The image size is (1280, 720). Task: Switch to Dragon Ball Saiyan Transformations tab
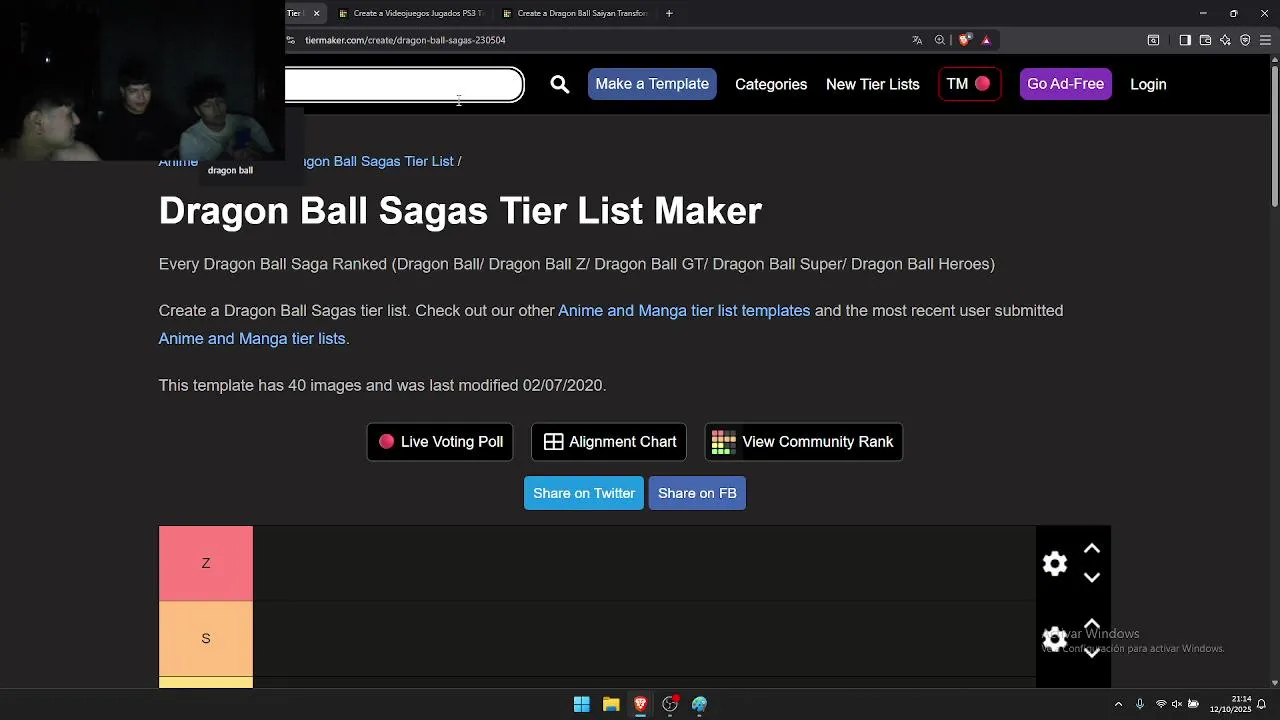click(575, 13)
